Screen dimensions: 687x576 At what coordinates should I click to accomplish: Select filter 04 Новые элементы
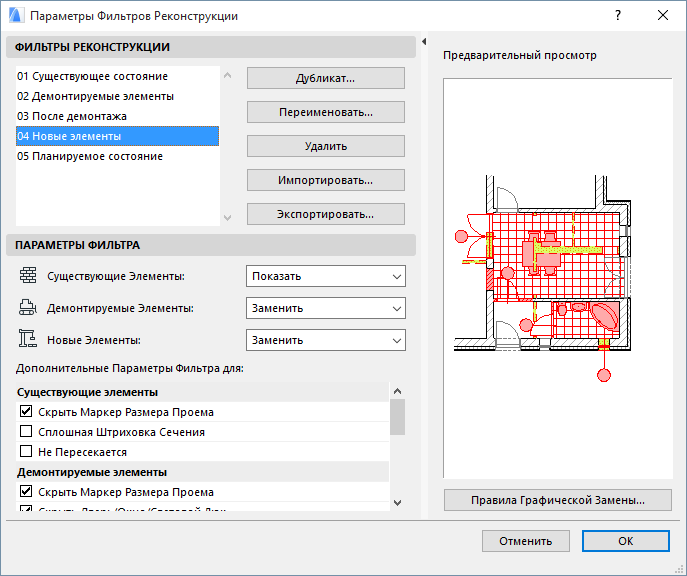click(117, 136)
